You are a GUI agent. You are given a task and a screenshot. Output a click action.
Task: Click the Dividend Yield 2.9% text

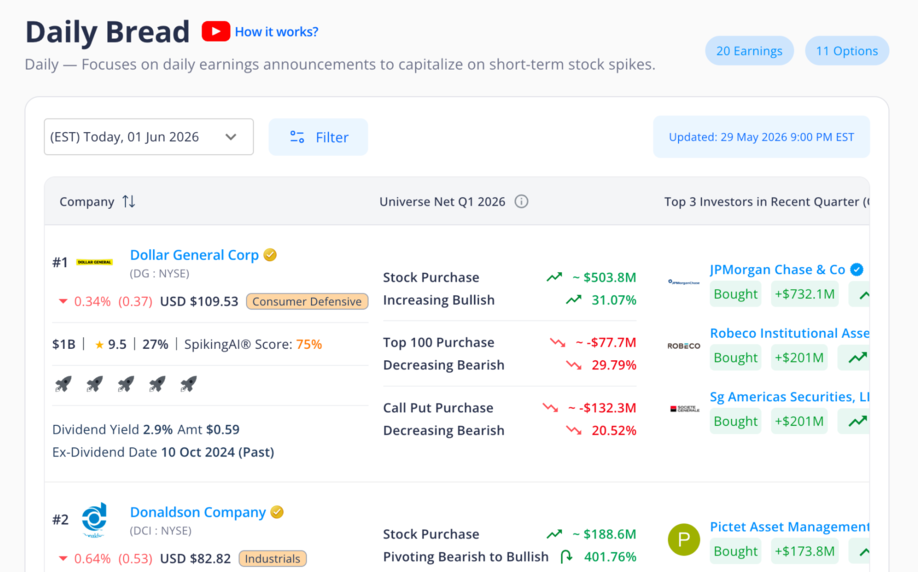click(112, 429)
